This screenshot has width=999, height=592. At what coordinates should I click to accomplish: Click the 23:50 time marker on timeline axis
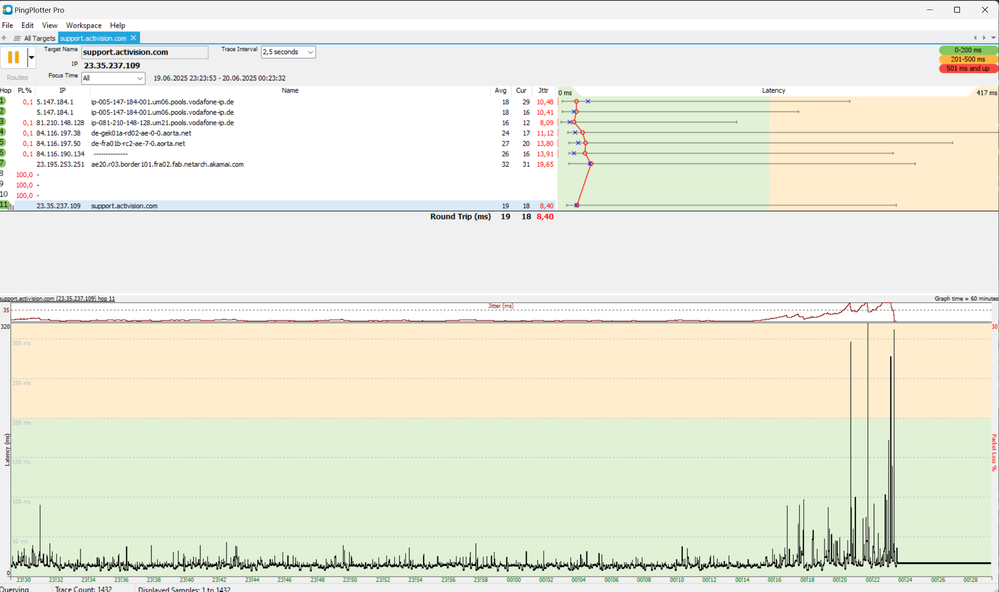pyautogui.click(x=350, y=580)
